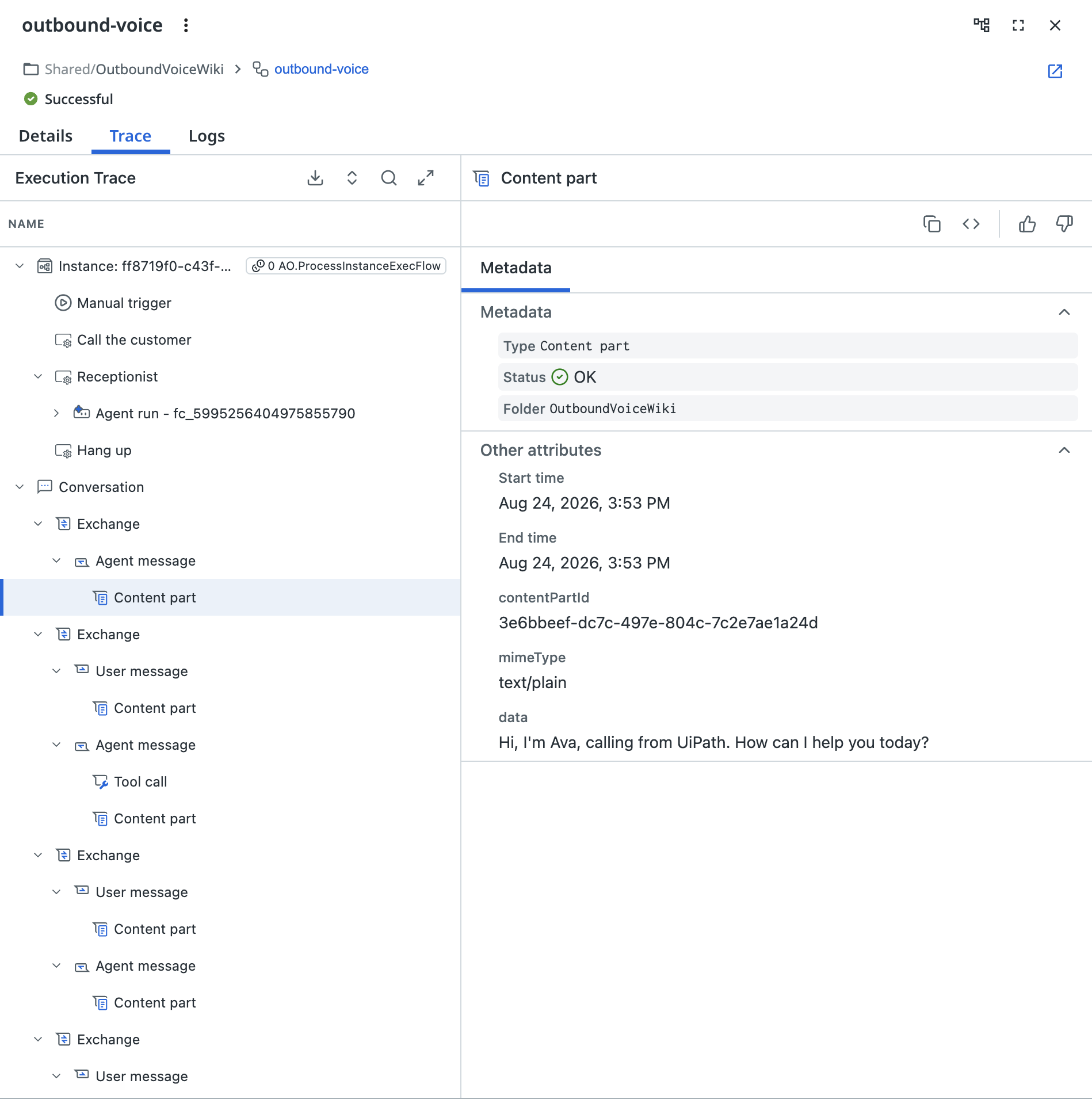Open the Logs tab
Image resolution: width=1092 pixels, height=1099 pixels.
point(207,136)
